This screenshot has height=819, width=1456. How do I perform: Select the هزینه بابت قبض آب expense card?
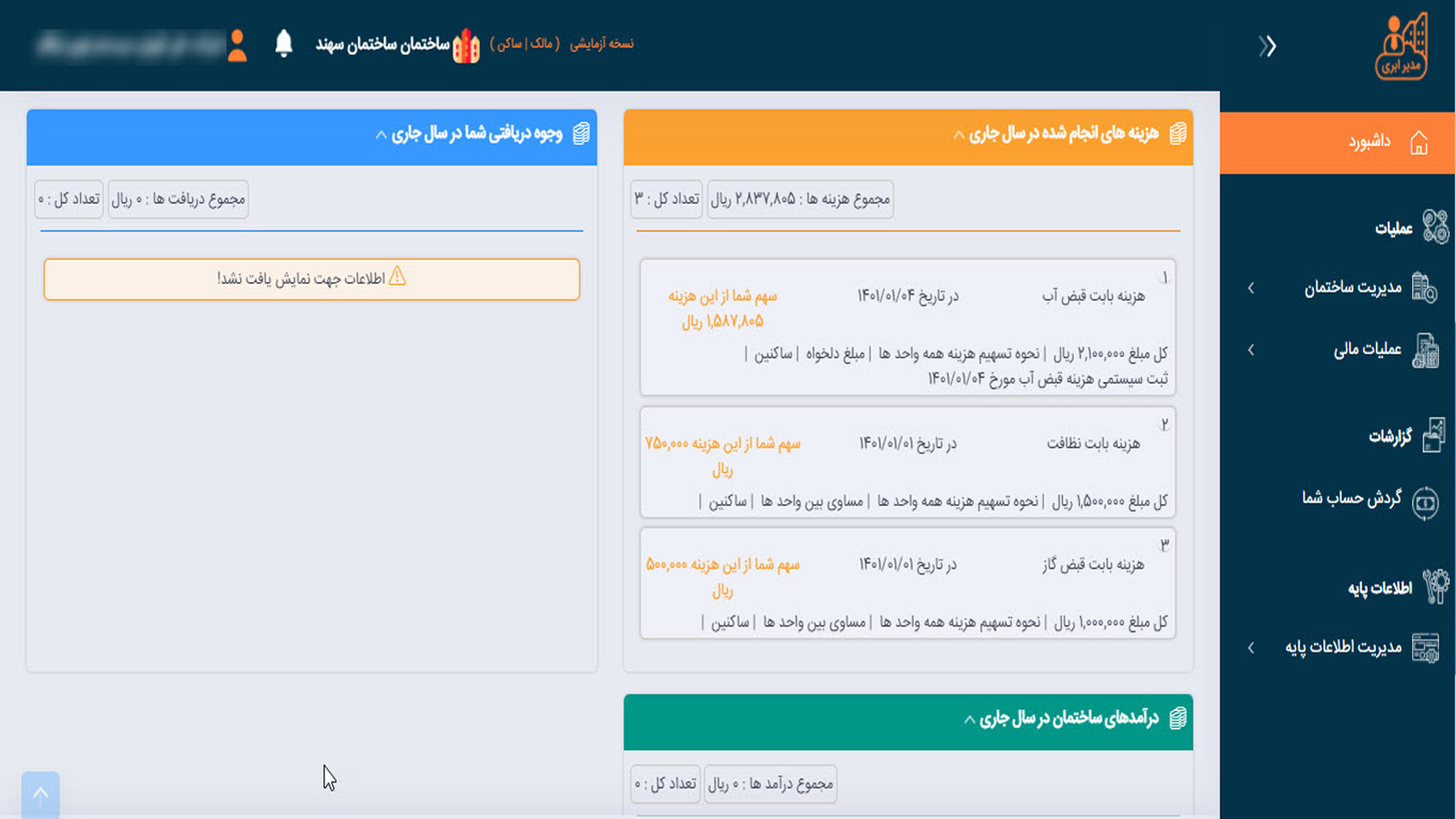pyautogui.click(x=908, y=328)
